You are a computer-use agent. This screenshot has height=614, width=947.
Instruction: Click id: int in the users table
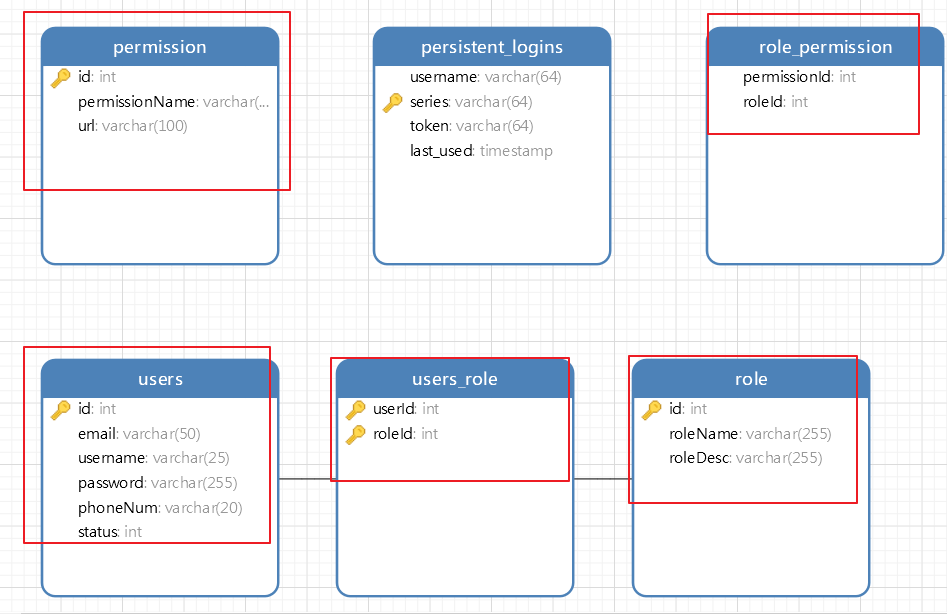97,409
